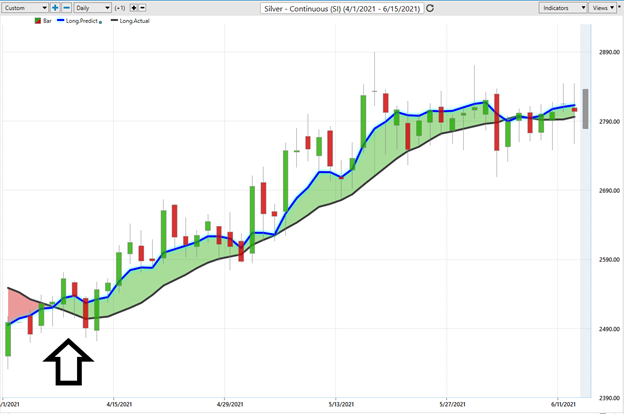Click the tall green candle near 5/13/2021

362,120
